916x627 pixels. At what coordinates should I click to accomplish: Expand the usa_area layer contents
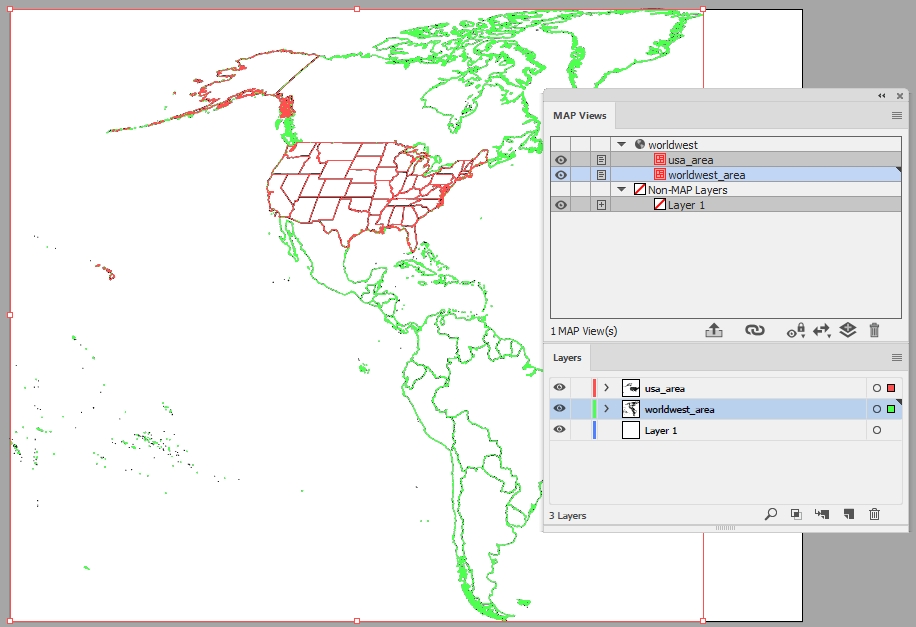pos(604,388)
